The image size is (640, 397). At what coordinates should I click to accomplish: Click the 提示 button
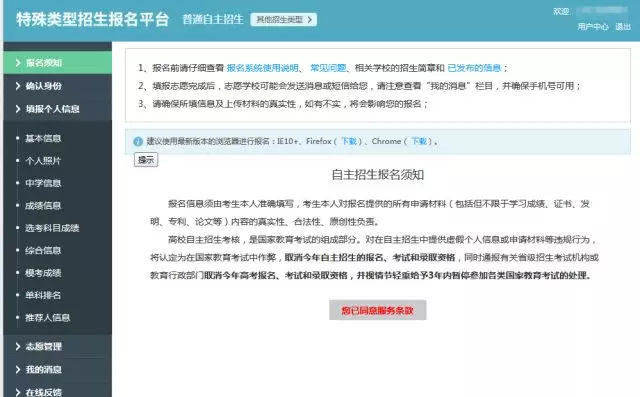click(x=146, y=160)
